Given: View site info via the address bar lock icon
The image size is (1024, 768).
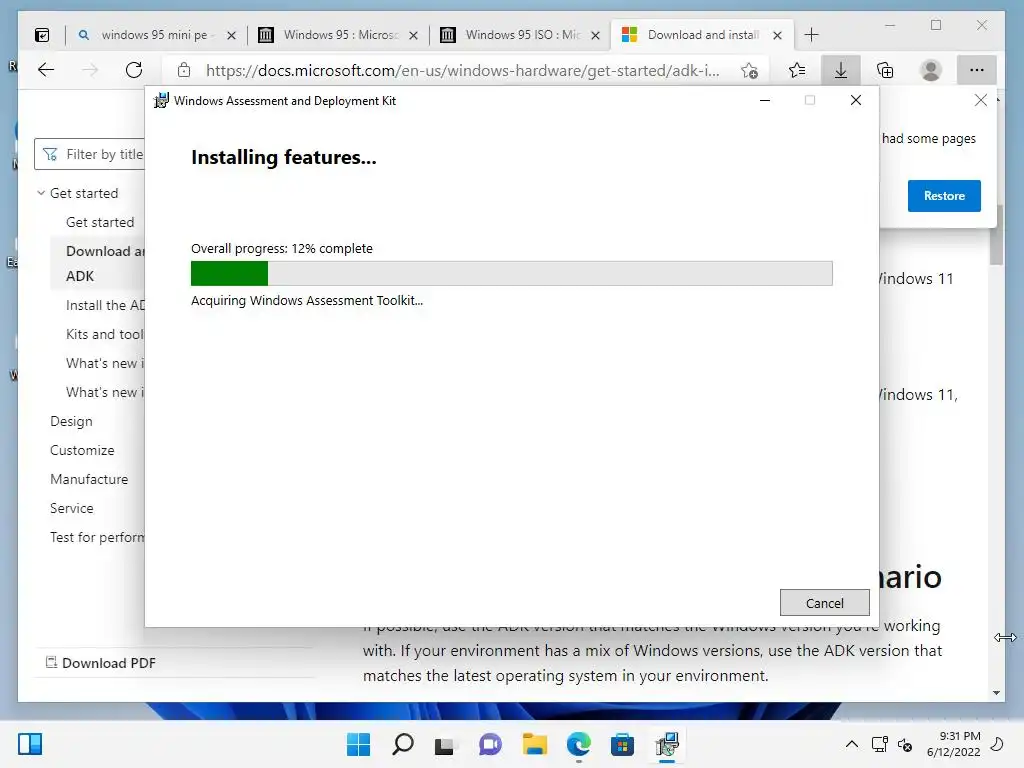Looking at the screenshot, I should tap(184, 70).
